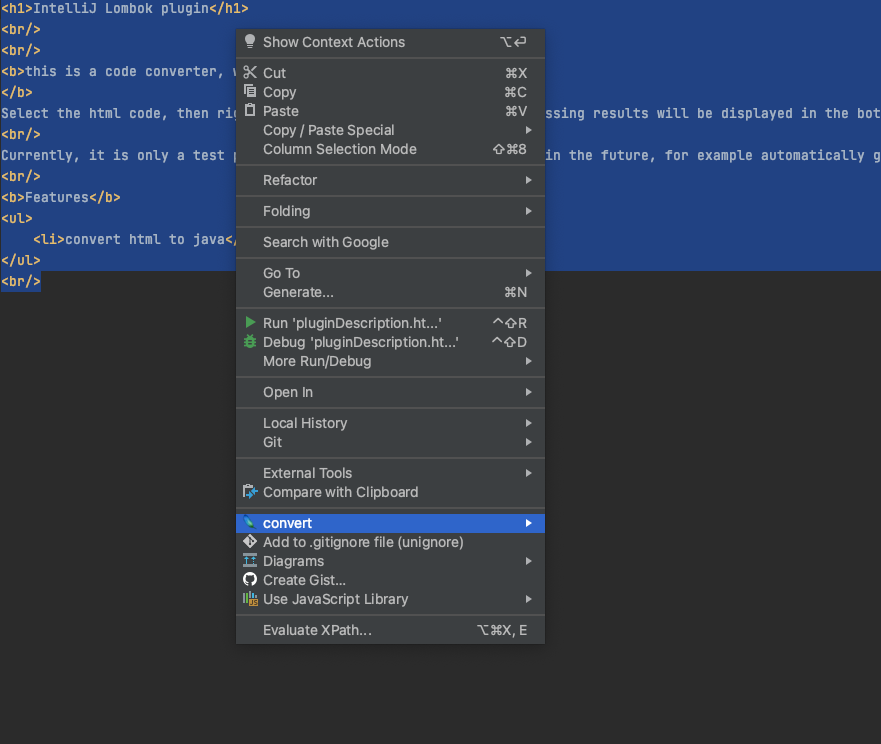
Task: Click the 'this is a code converter' line
Action: pos(119,71)
